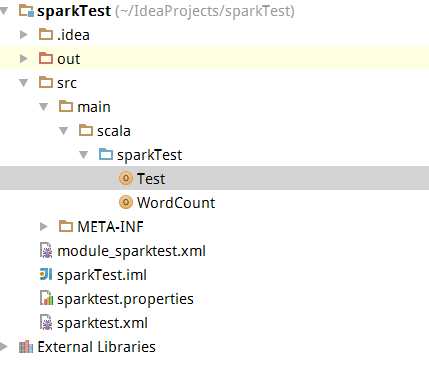Click the red out folder icon
The image size is (429, 366).
pos(46,58)
